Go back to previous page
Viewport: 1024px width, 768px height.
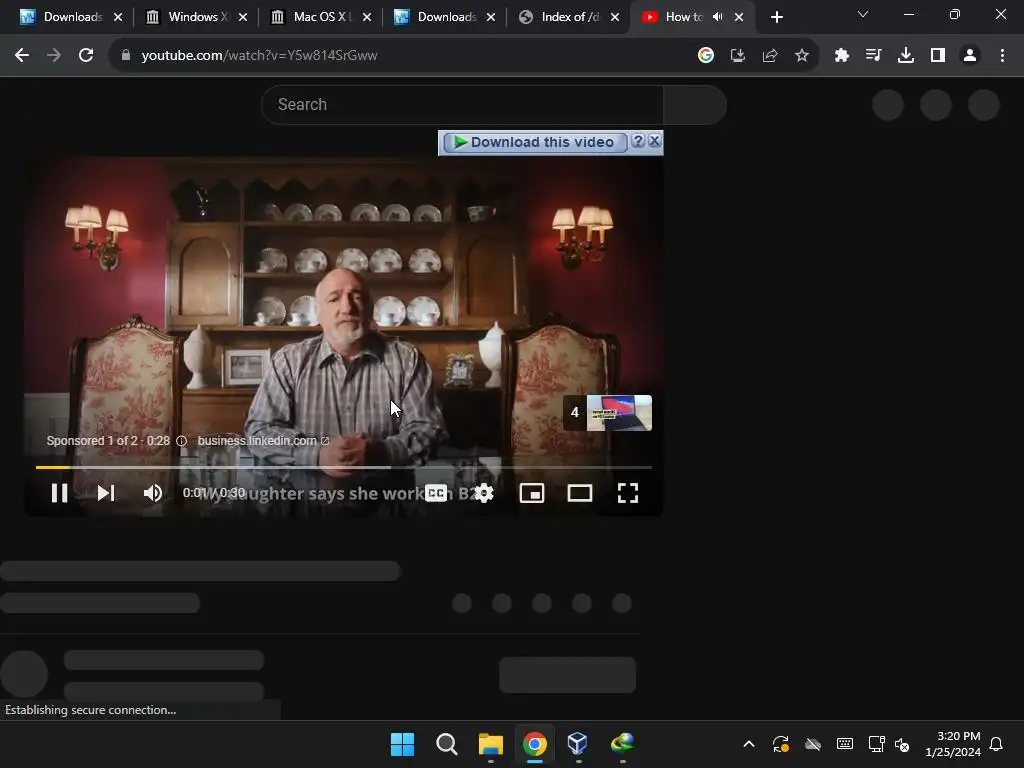[22, 56]
